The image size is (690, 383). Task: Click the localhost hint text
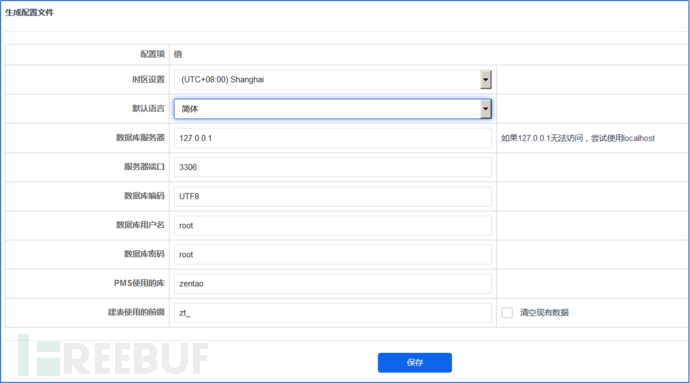[578, 138]
